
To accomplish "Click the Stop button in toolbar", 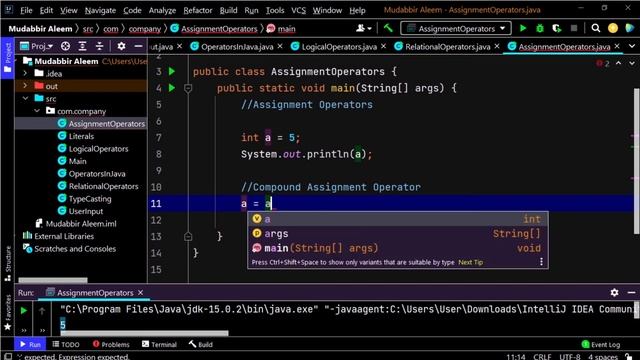I will coord(574,28).
